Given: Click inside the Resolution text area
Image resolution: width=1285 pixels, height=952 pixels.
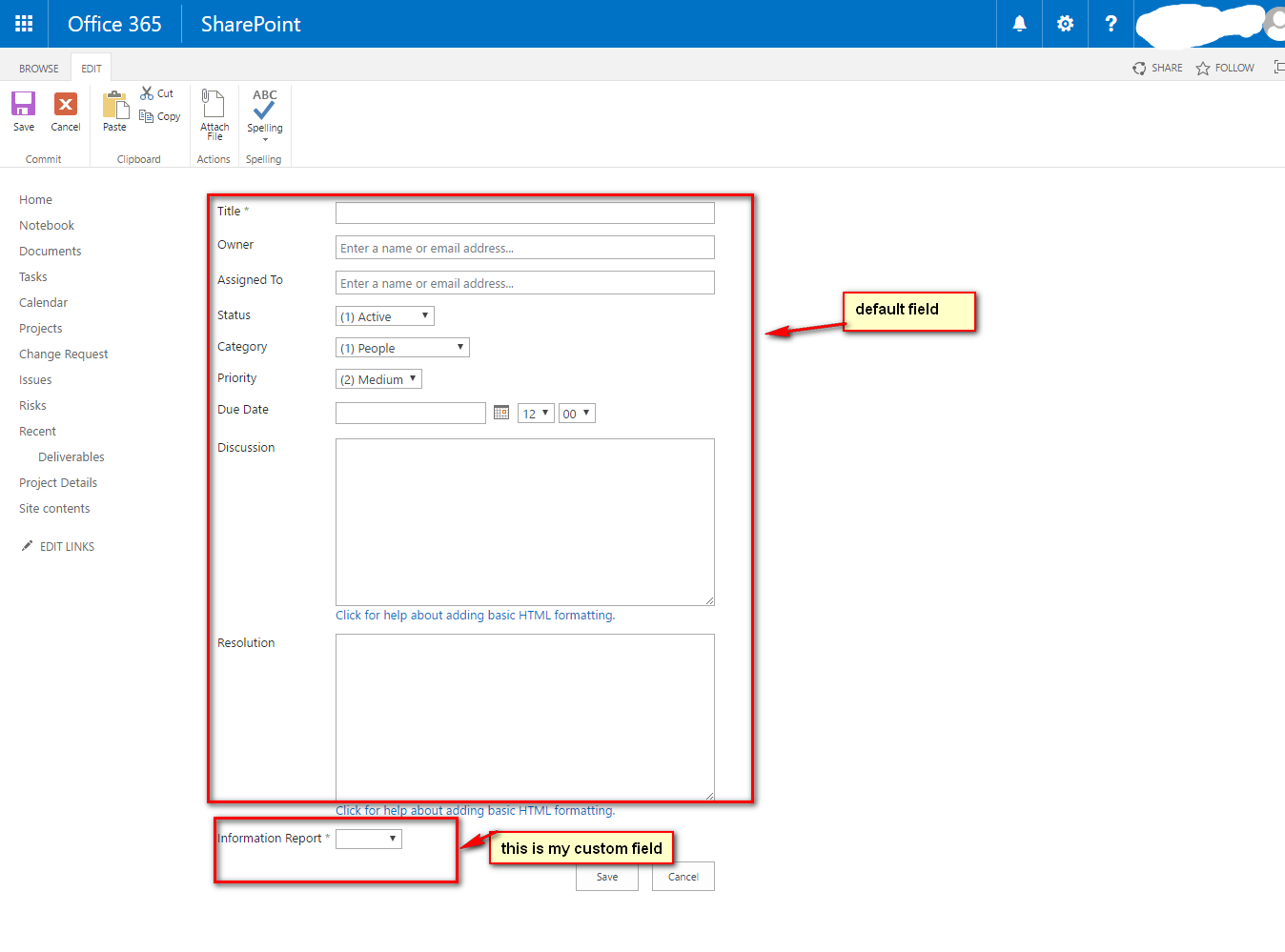Looking at the screenshot, I should (x=525, y=718).
